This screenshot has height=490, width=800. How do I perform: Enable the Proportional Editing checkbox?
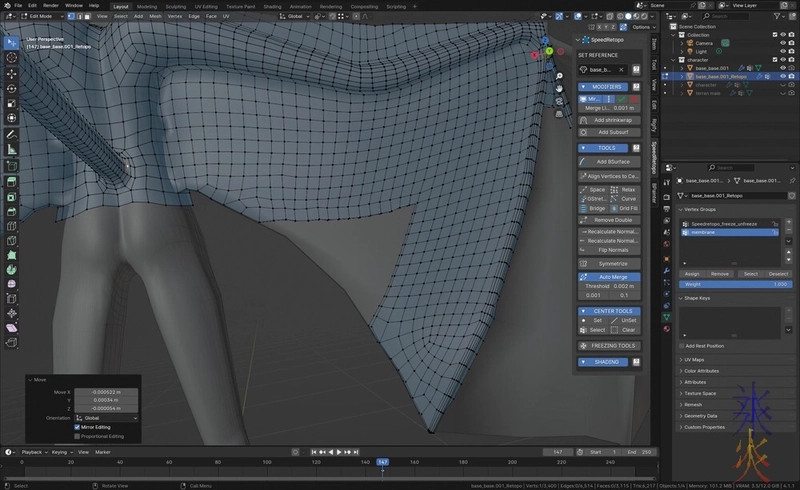click(78, 436)
